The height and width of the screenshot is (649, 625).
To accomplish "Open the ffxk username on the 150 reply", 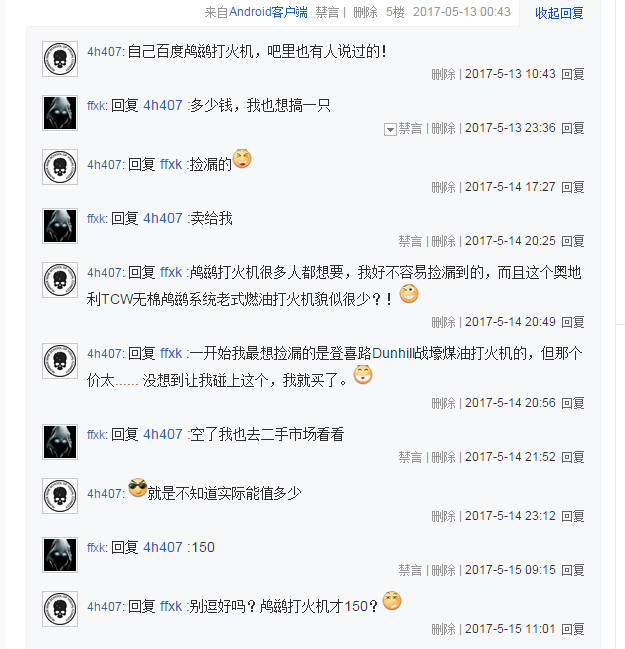I will point(96,547).
